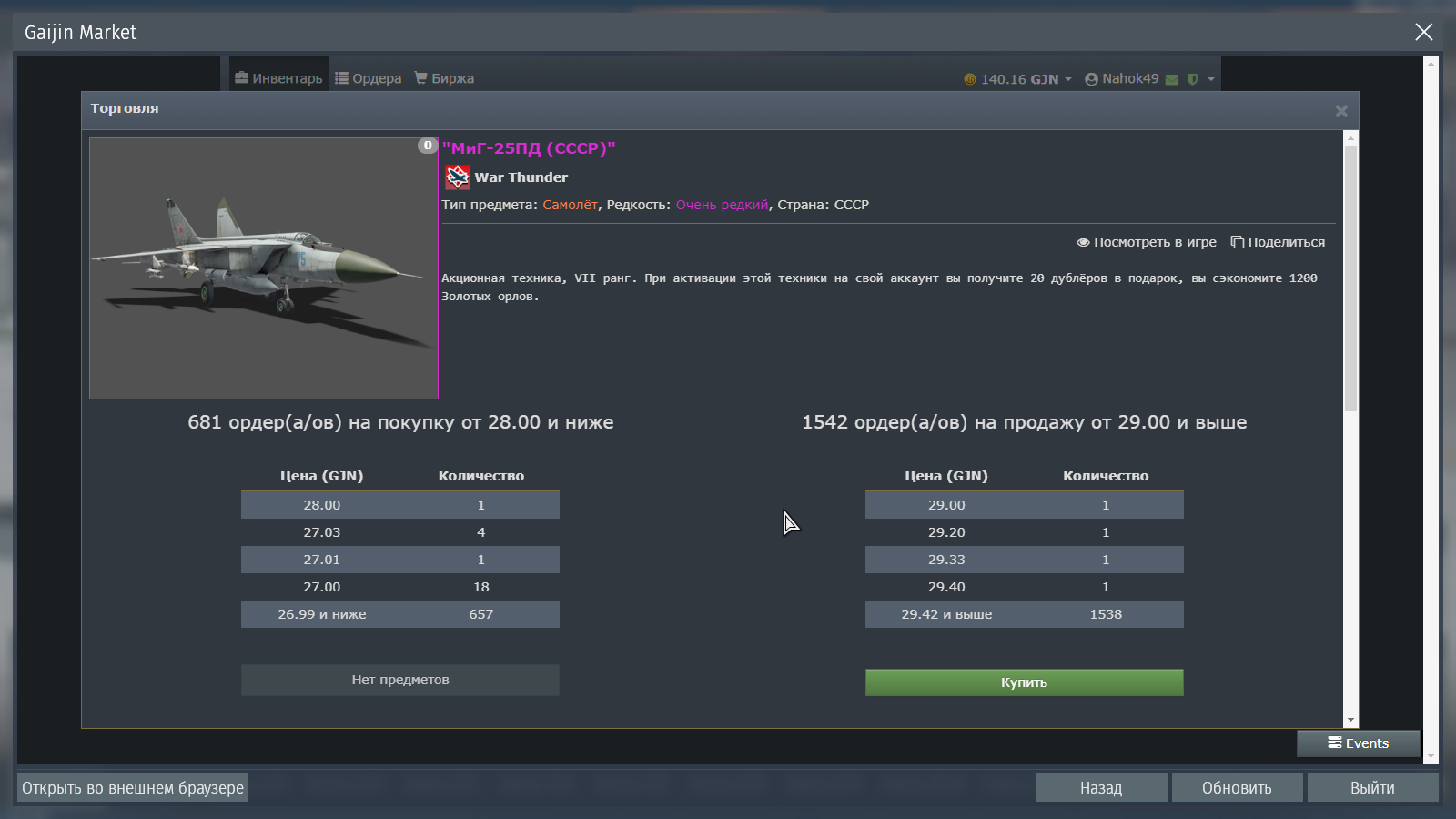The width and height of the screenshot is (1456, 819).
Task: Click the Обновить refresh button
Action: [x=1237, y=788]
